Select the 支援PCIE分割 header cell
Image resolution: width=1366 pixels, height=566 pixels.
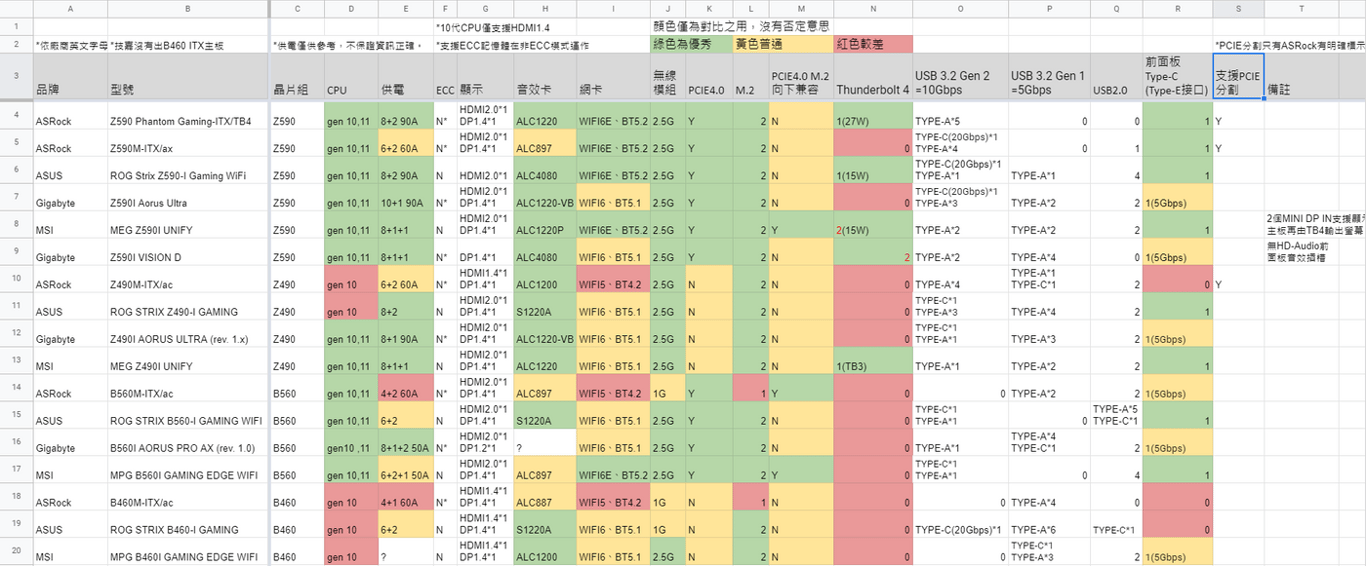coord(1238,77)
